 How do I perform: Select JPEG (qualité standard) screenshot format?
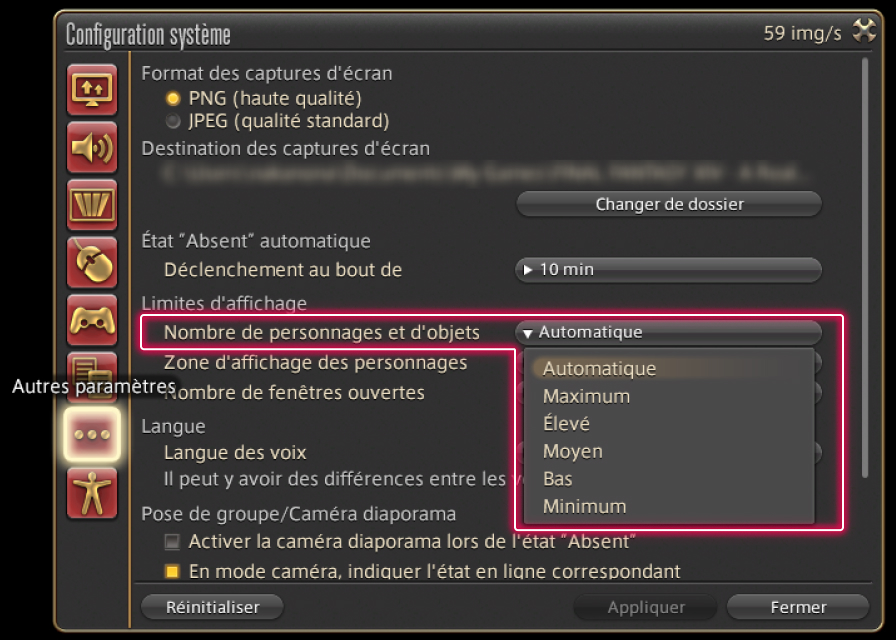click(174, 122)
